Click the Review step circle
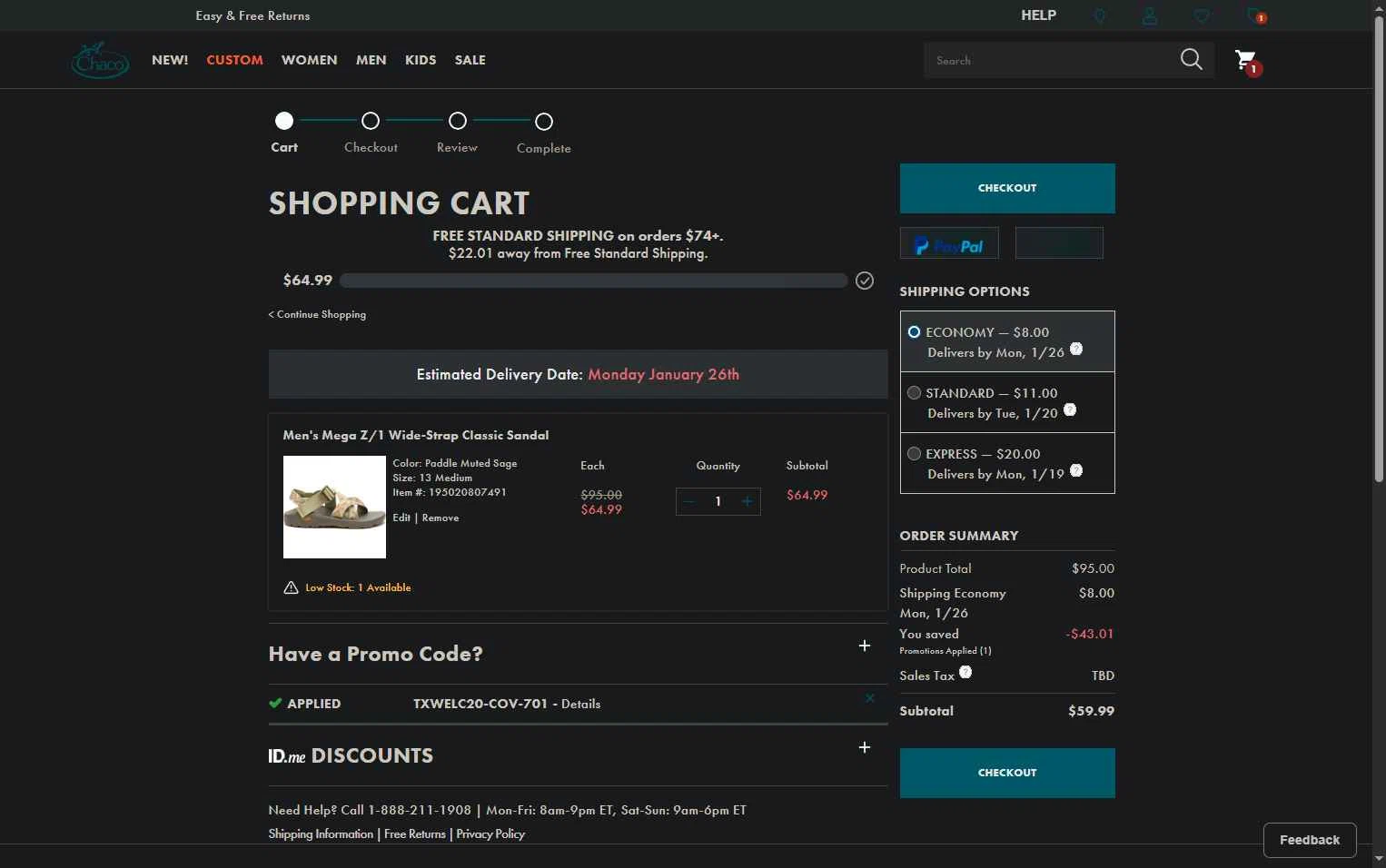1386x868 pixels. click(458, 121)
